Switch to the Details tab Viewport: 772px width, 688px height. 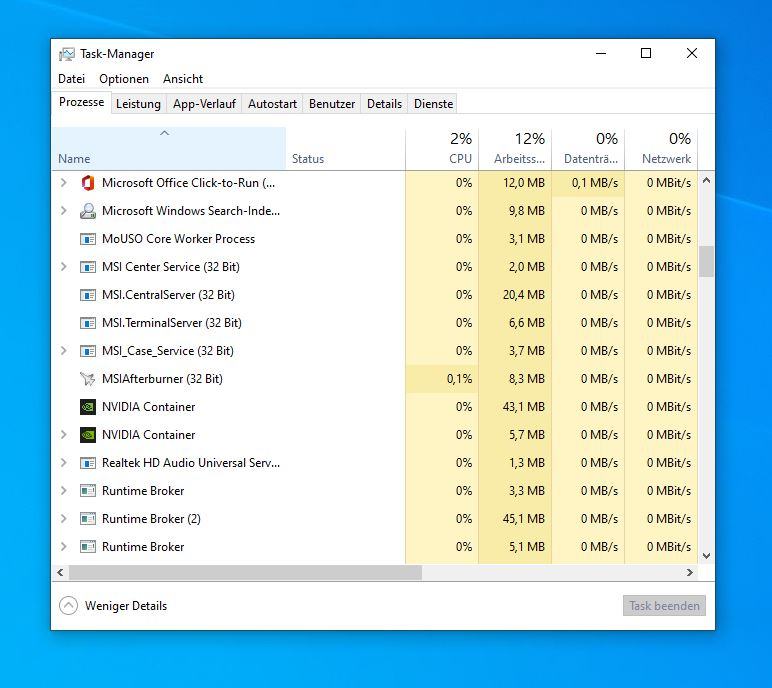pos(385,104)
